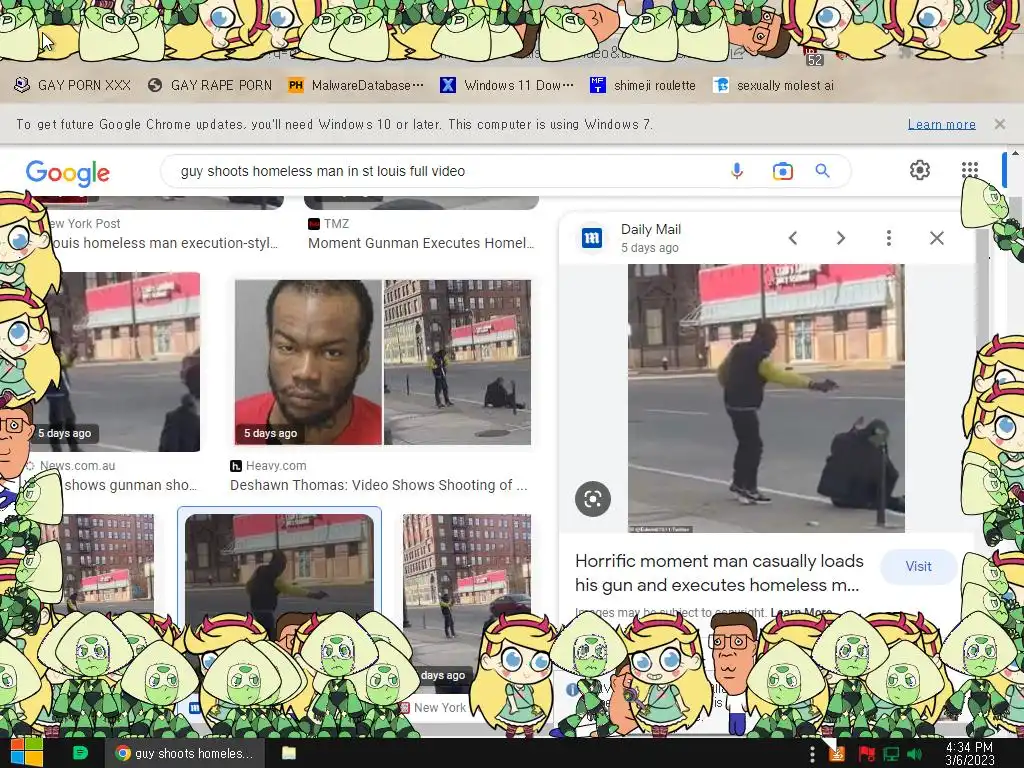
Task: Open the network tray icon
Action: (x=891, y=755)
